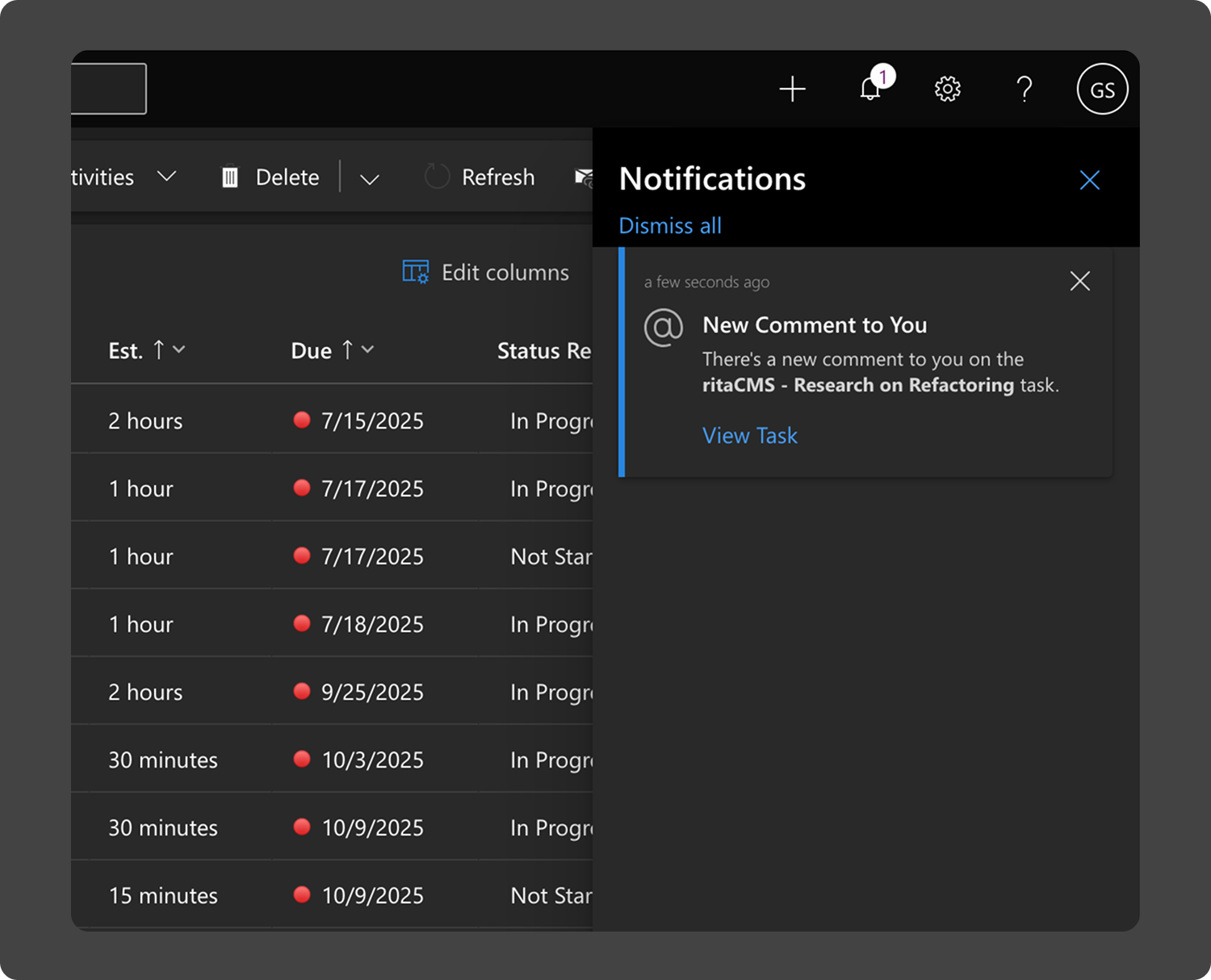Open the View Task link
The height and width of the screenshot is (980, 1211).
tap(749, 436)
